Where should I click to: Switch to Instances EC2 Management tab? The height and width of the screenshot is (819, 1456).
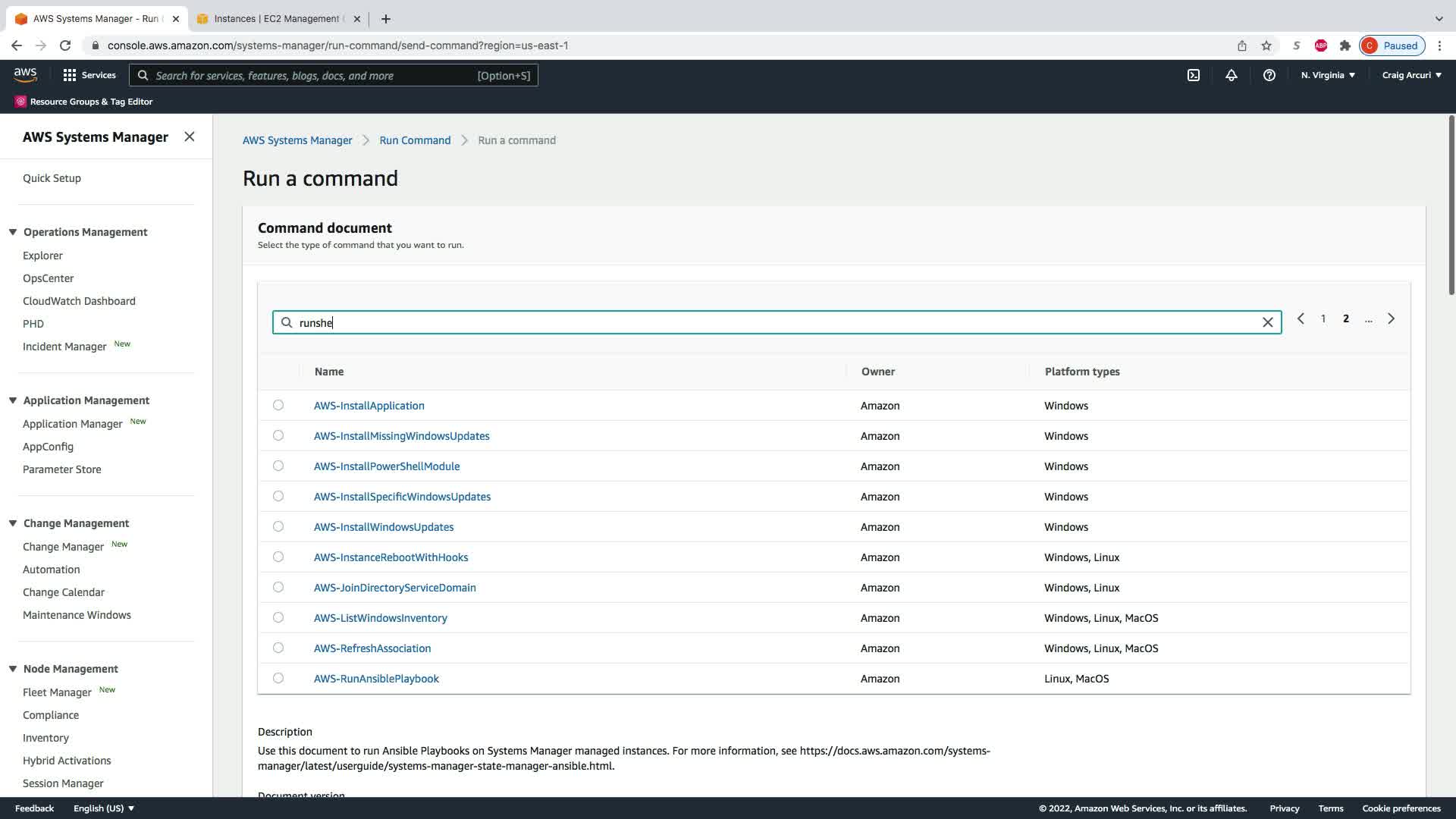pos(277,18)
